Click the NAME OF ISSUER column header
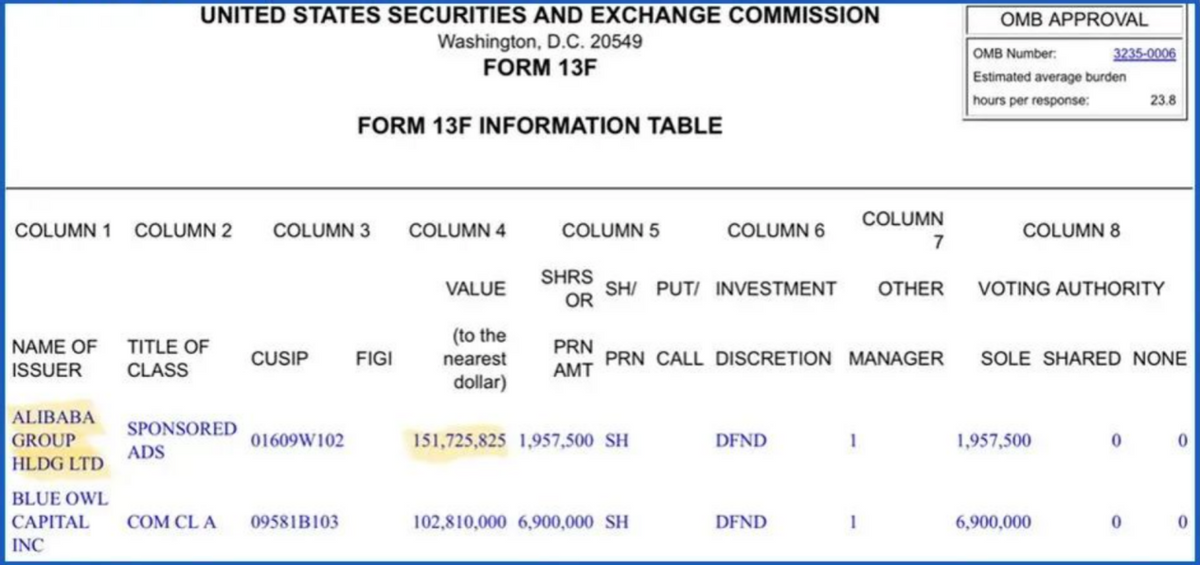The height and width of the screenshot is (565, 1200). [x=54, y=358]
